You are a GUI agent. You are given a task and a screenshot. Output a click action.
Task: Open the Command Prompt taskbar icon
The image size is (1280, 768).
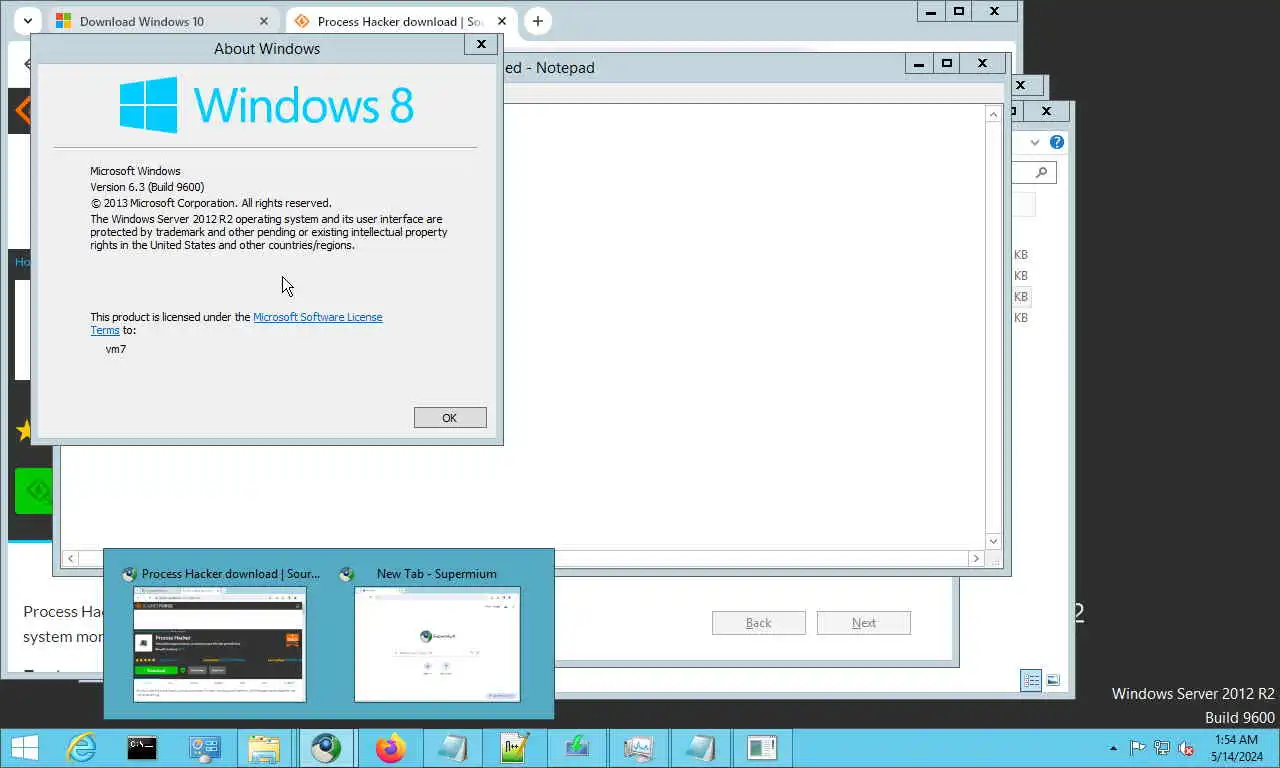pos(142,748)
